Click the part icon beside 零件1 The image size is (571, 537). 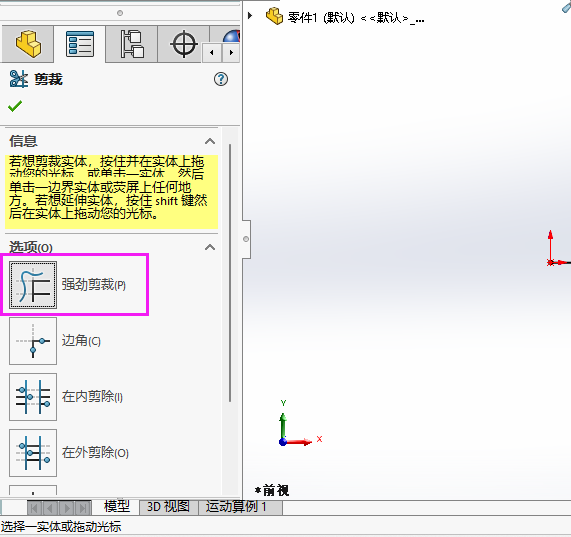(274, 16)
